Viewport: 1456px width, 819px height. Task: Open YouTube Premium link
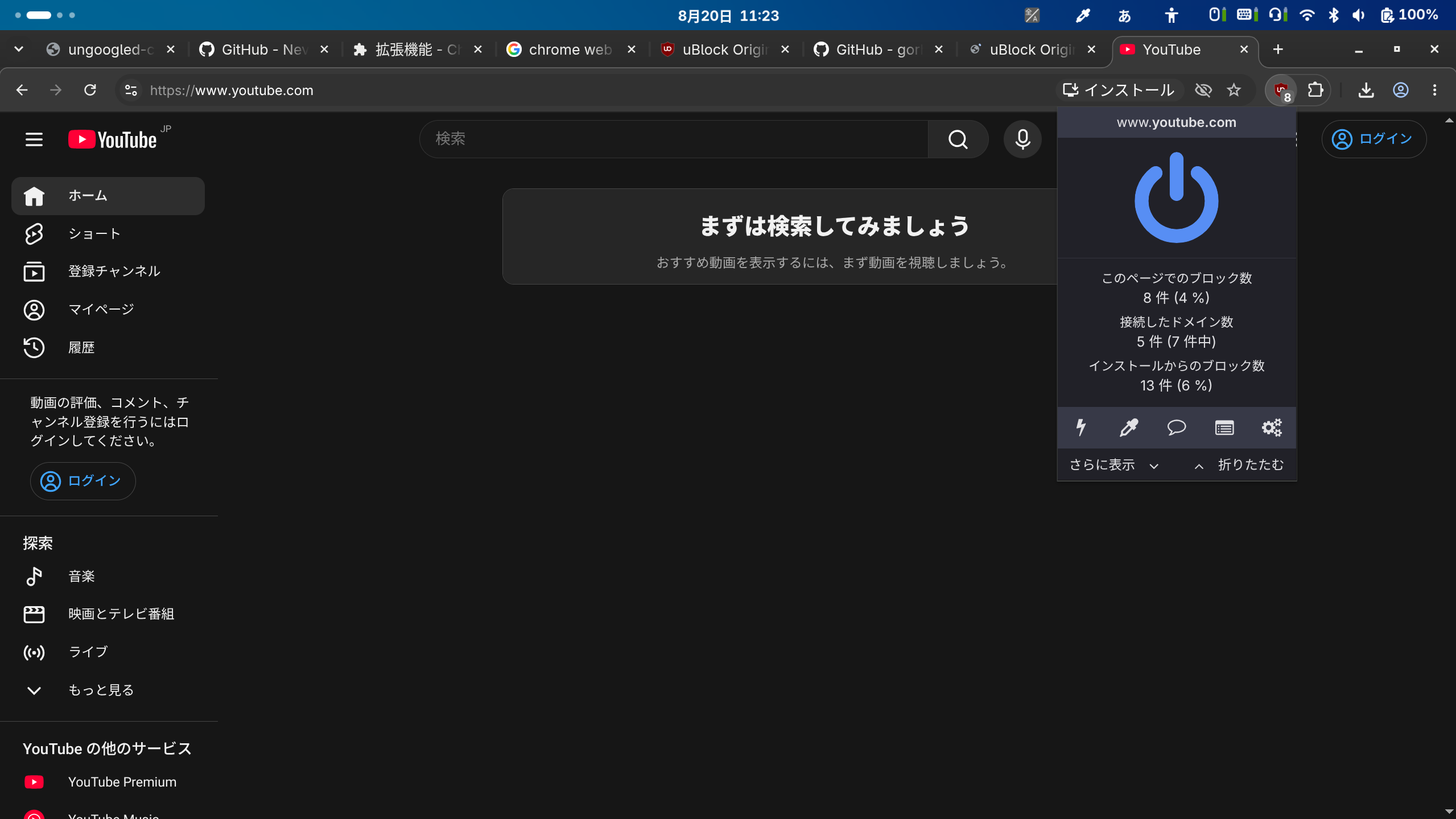tap(108, 782)
